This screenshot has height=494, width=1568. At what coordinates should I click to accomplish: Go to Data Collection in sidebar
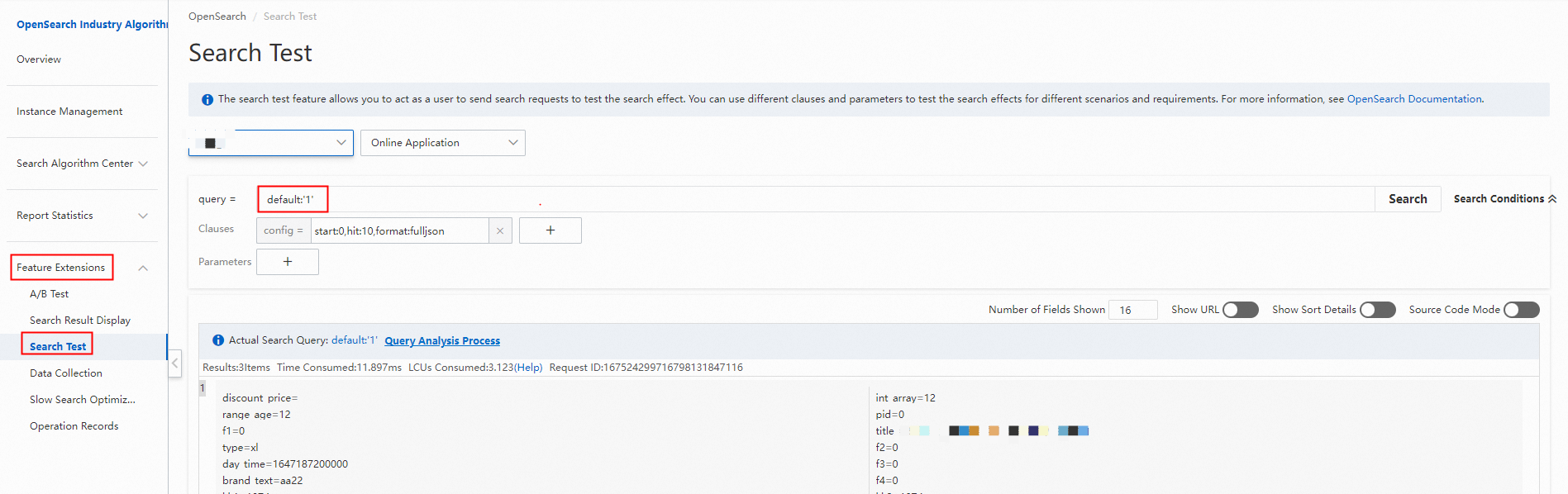click(x=66, y=373)
